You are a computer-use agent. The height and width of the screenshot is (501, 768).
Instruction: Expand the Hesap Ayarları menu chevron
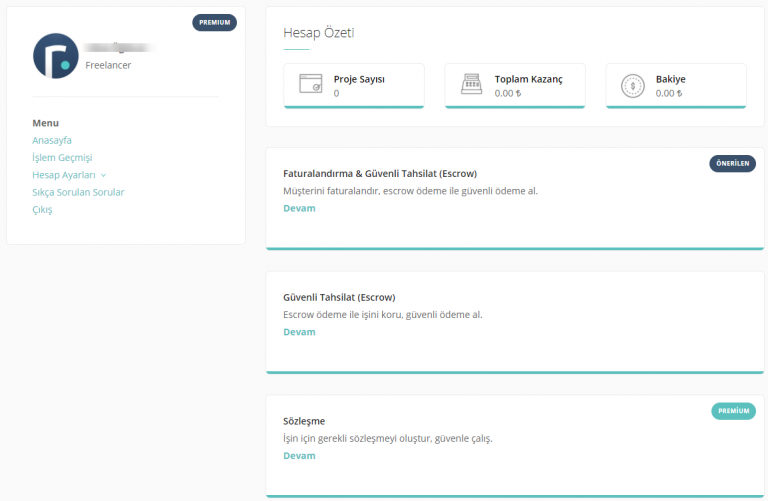[x=103, y=175]
